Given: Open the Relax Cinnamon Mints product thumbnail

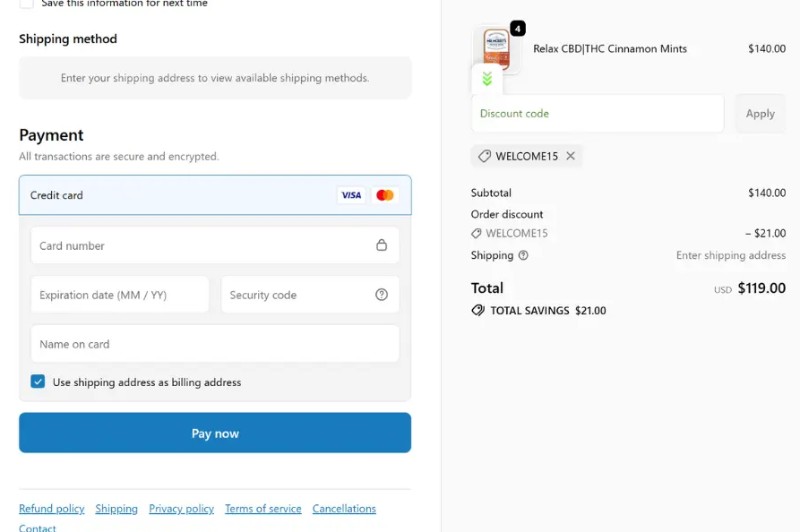Looking at the screenshot, I should coord(496,49).
